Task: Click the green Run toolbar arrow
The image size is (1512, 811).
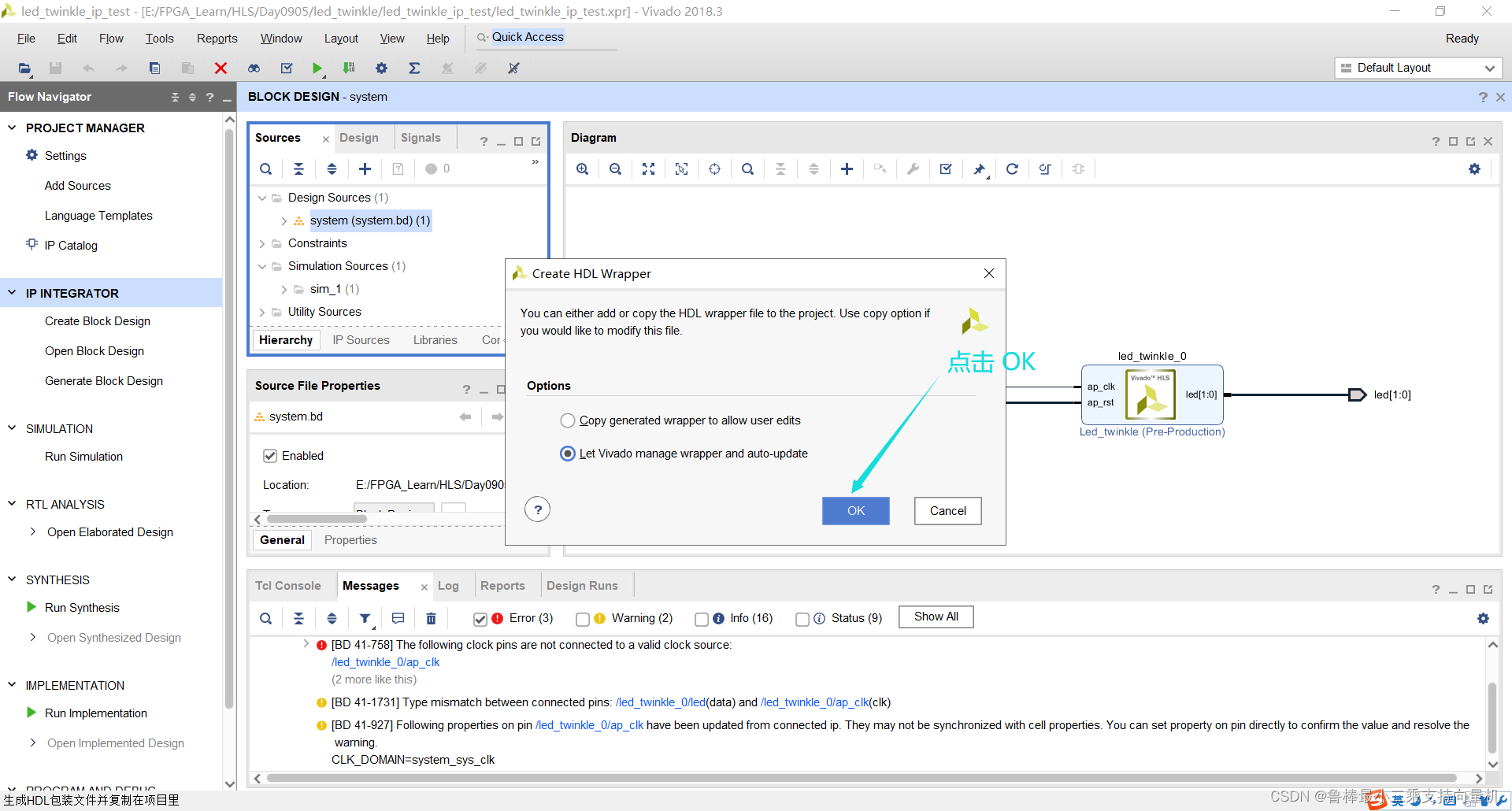Action: [317, 69]
